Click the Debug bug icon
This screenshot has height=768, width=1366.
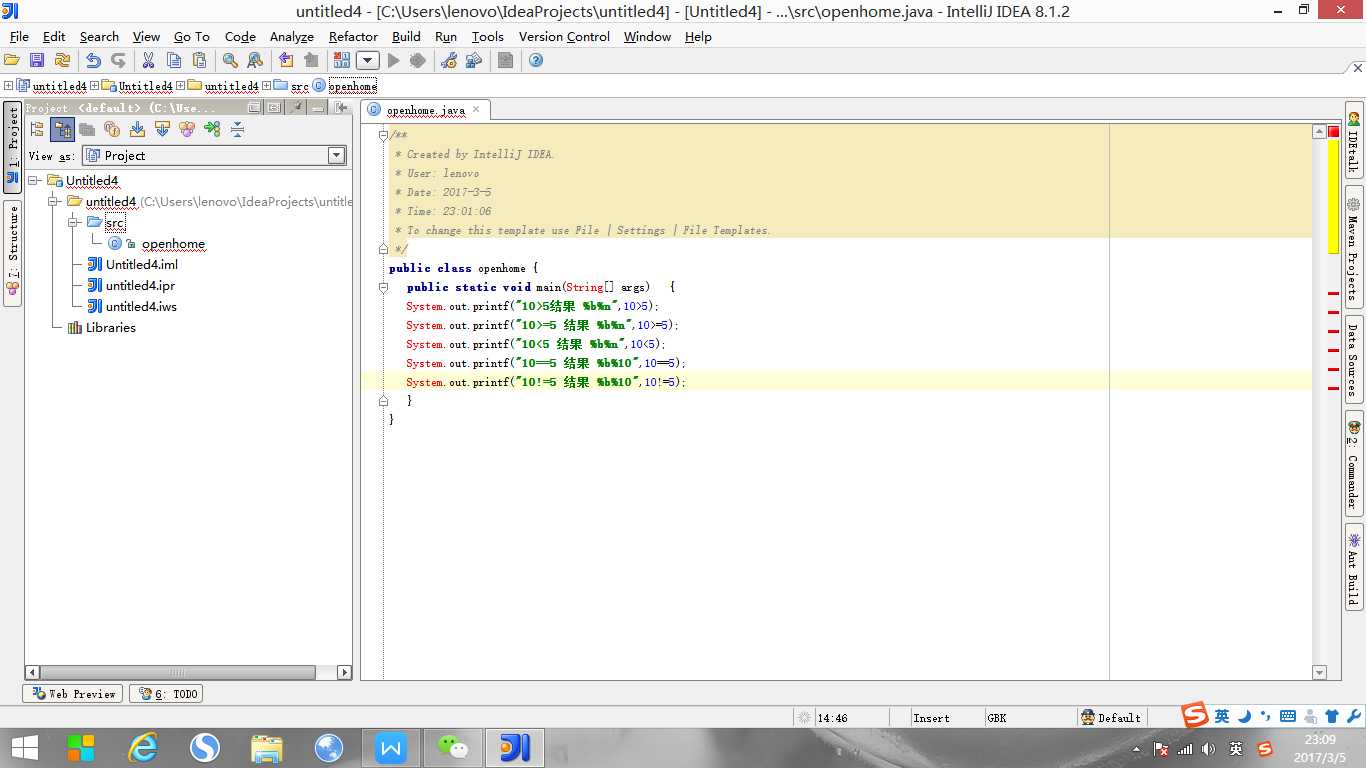point(418,61)
